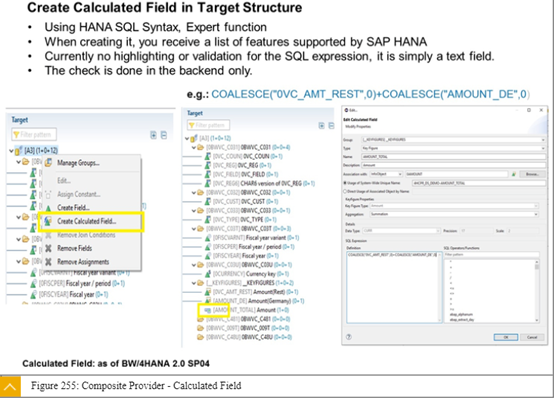The width and height of the screenshot is (554, 398).
Task: Open the Group dropdown in dialog
Action: tap(454, 140)
